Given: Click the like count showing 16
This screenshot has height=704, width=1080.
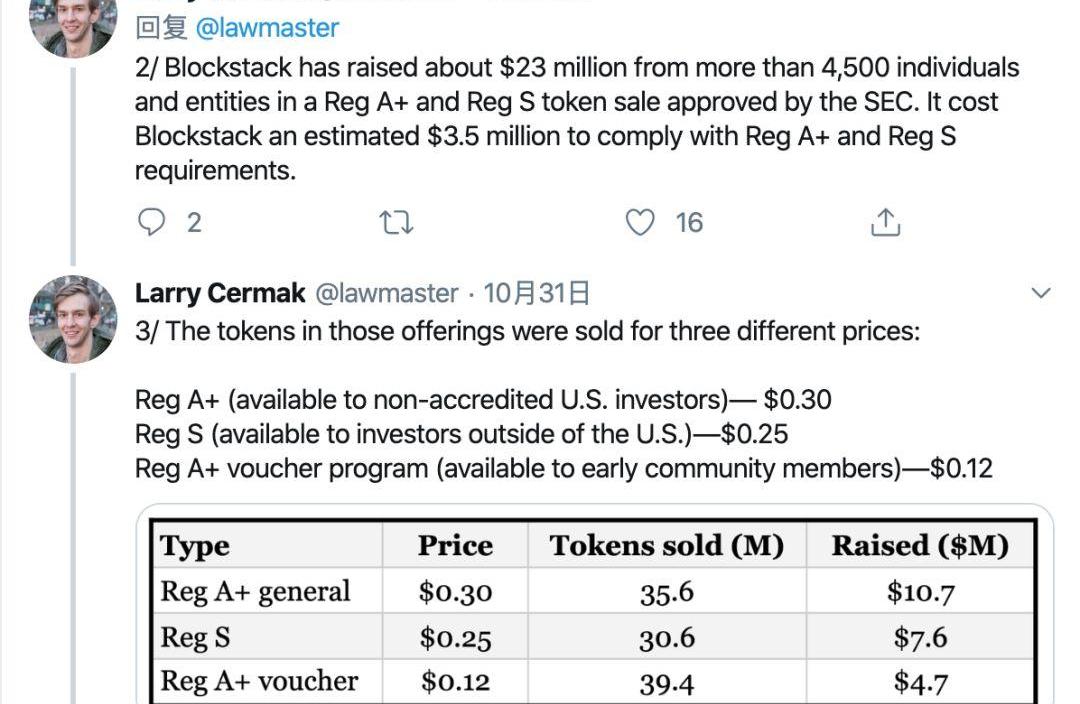Looking at the screenshot, I should [x=689, y=222].
